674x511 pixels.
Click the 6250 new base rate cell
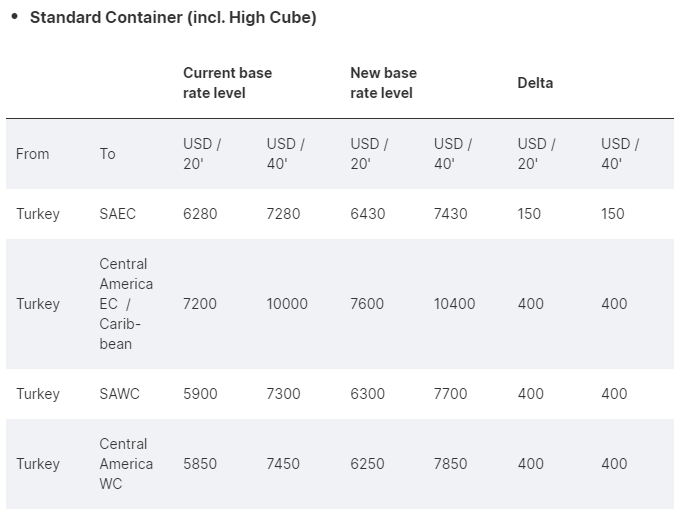click(367, 464)
